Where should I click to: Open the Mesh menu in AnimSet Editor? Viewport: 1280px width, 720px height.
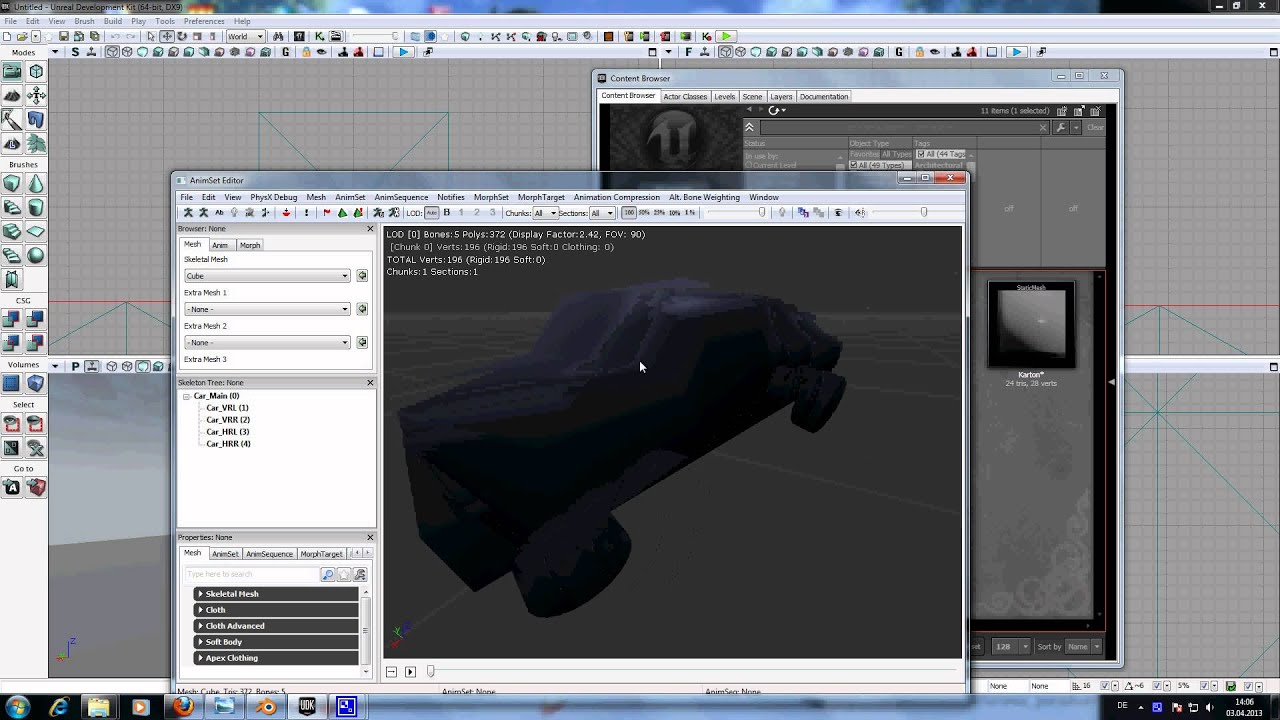click(x=316, y=197)
